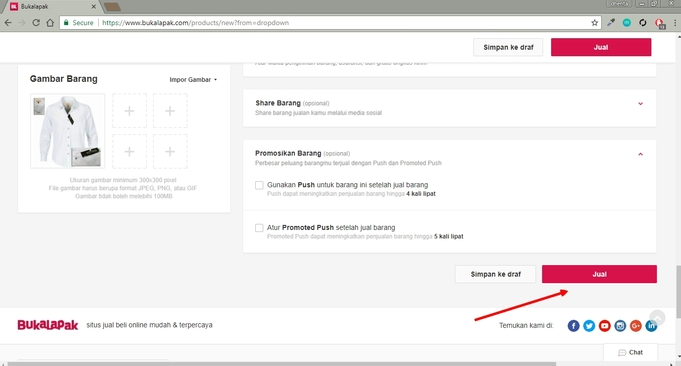Click the top Simpan ke draf button
Image resolution: width=681 pixels, height=366 pixels.
[x=508, y=47]
